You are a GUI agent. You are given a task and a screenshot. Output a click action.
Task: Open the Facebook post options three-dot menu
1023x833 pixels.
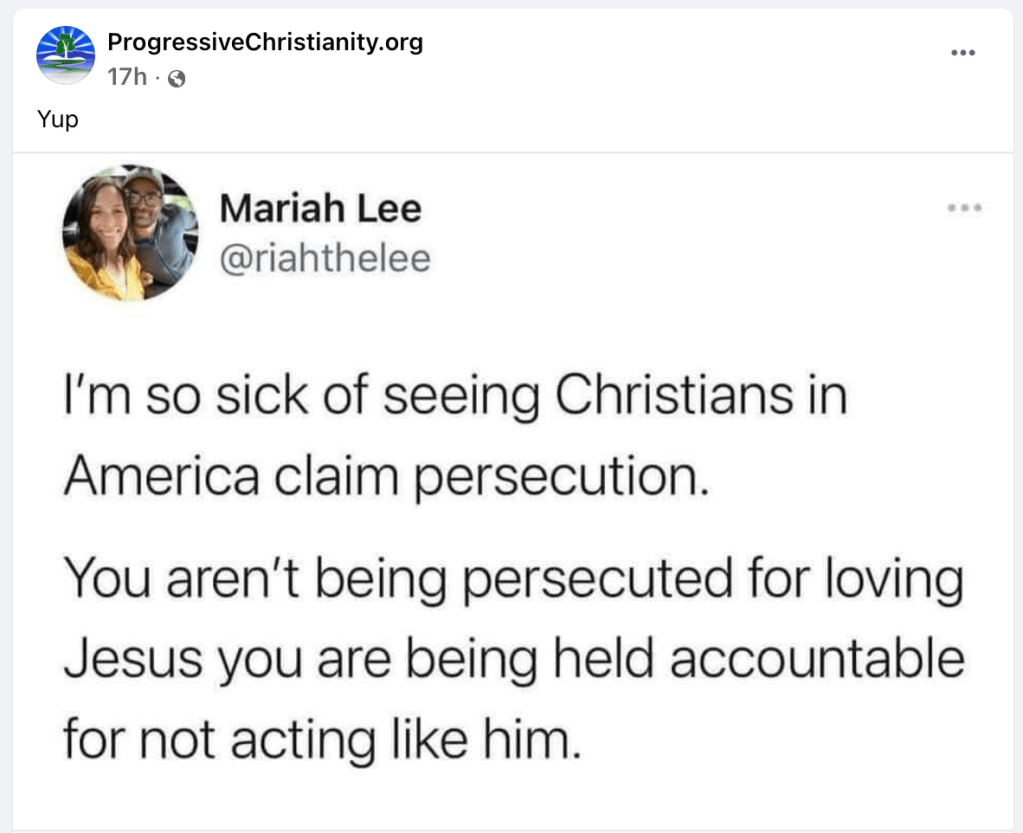point(962,53)
